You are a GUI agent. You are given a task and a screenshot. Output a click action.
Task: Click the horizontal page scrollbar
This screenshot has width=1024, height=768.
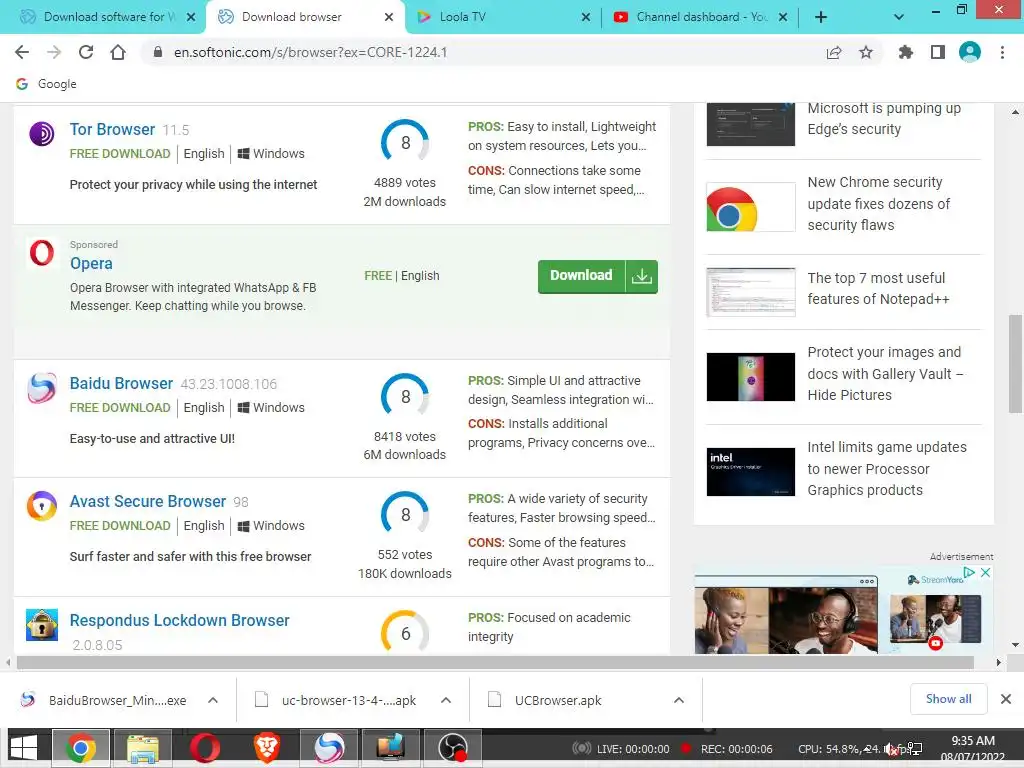(x=495, y=662)
